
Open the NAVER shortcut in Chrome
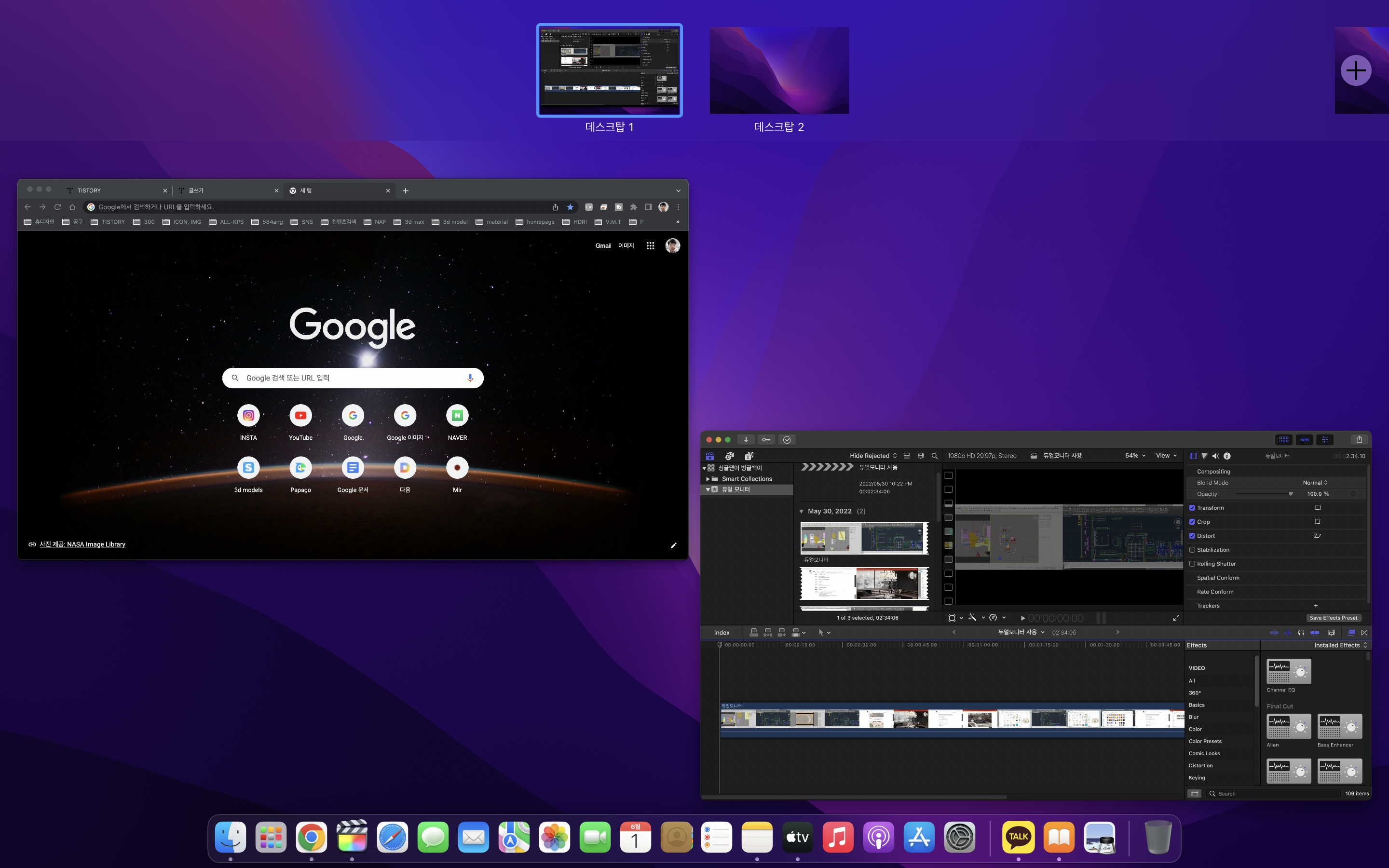pos(457,422)
